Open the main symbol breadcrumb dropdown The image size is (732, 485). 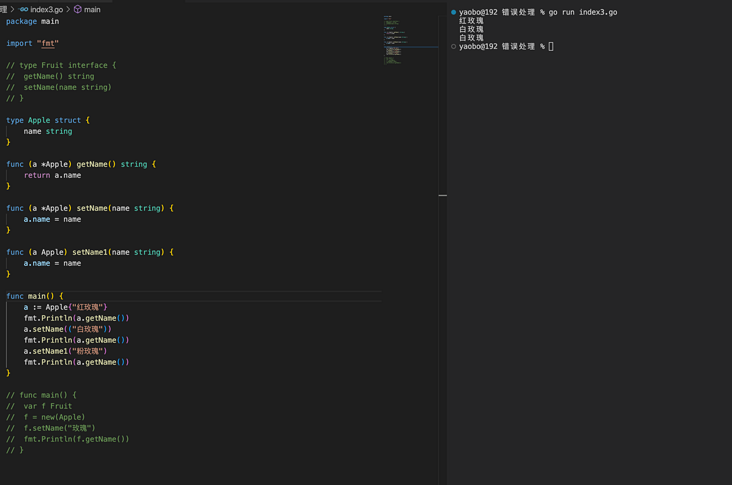(x=92, y=9)
